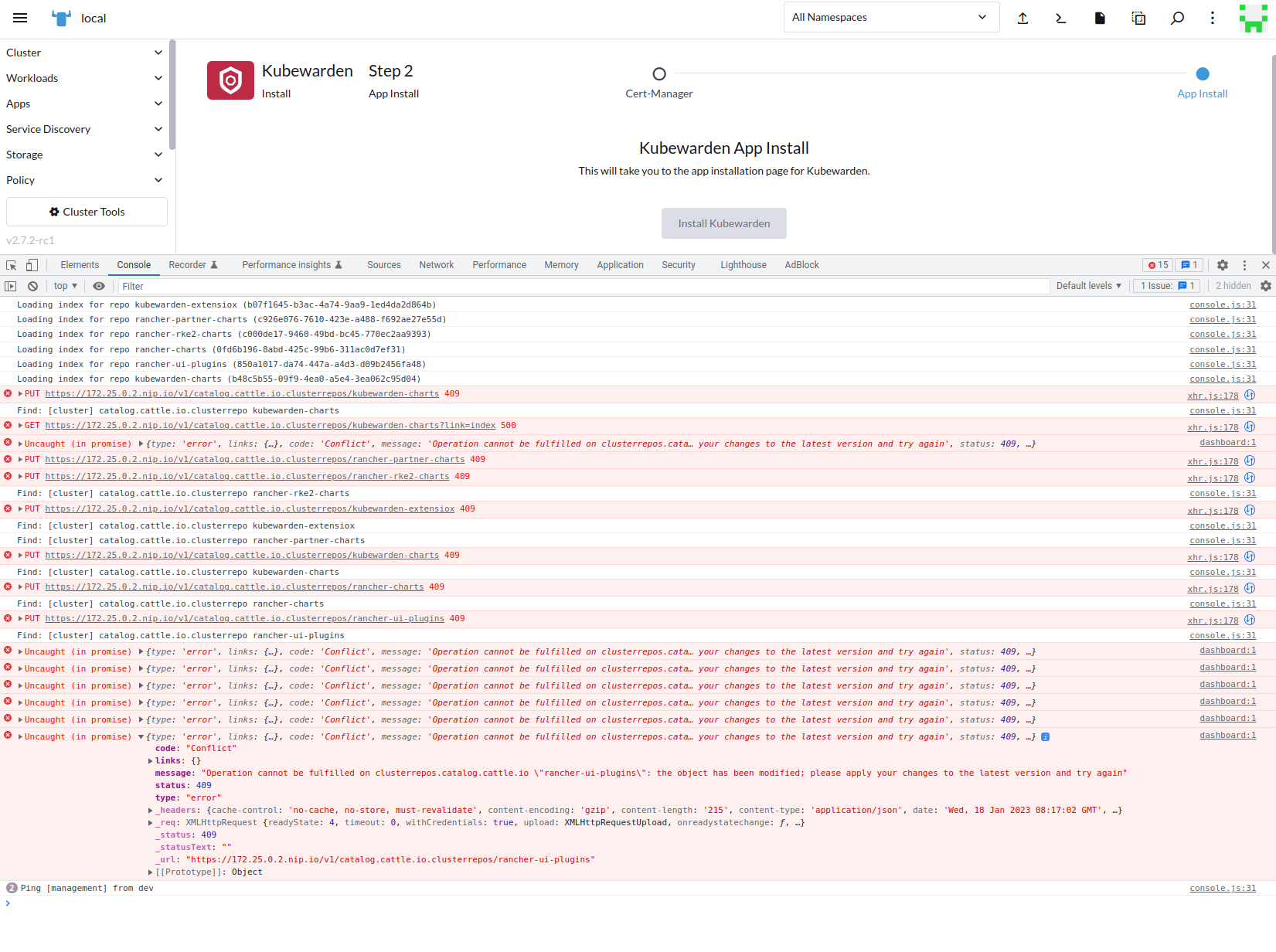Open global search with the magnifier icon
Viewport: 1276px width, 952px height.
pos(1177,17)
